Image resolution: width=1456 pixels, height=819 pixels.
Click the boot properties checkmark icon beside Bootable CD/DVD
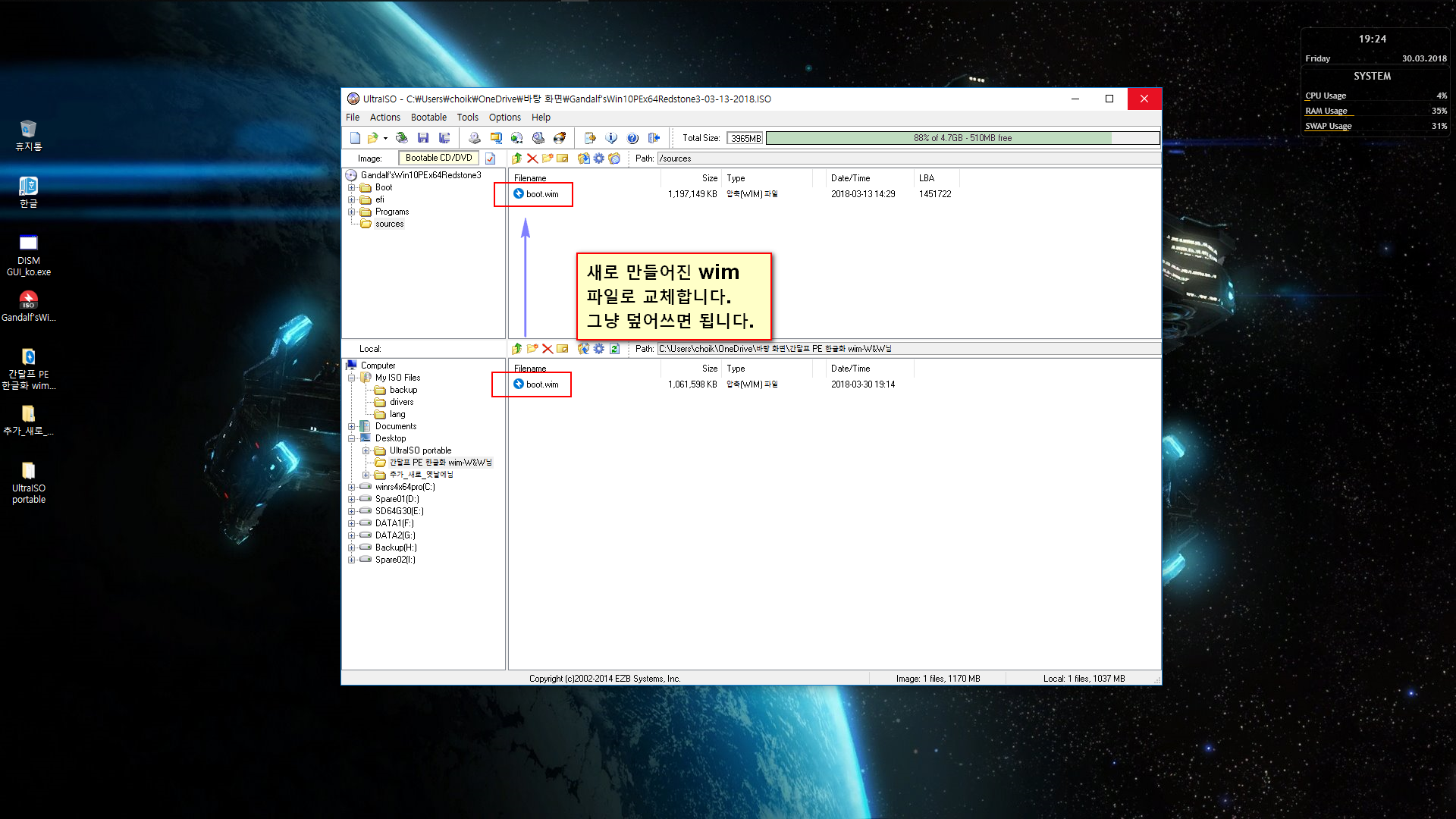click(x=491, y=158)
